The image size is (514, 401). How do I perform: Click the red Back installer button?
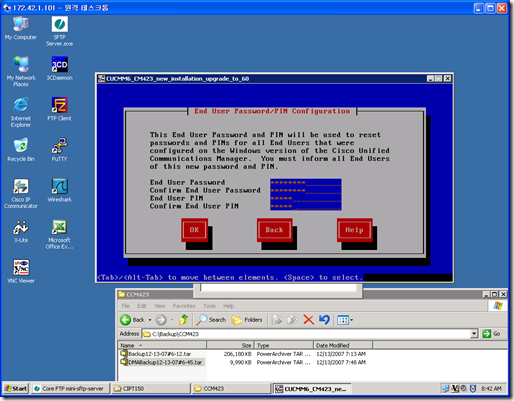point(274,230)
